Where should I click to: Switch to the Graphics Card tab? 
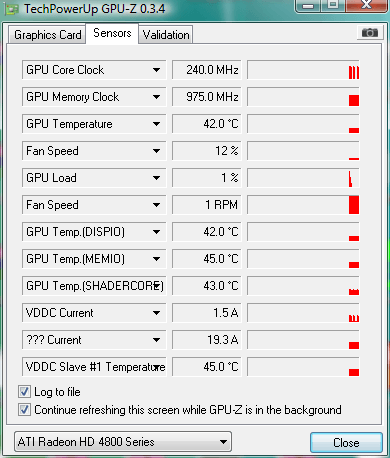click(x=47, y=35)
